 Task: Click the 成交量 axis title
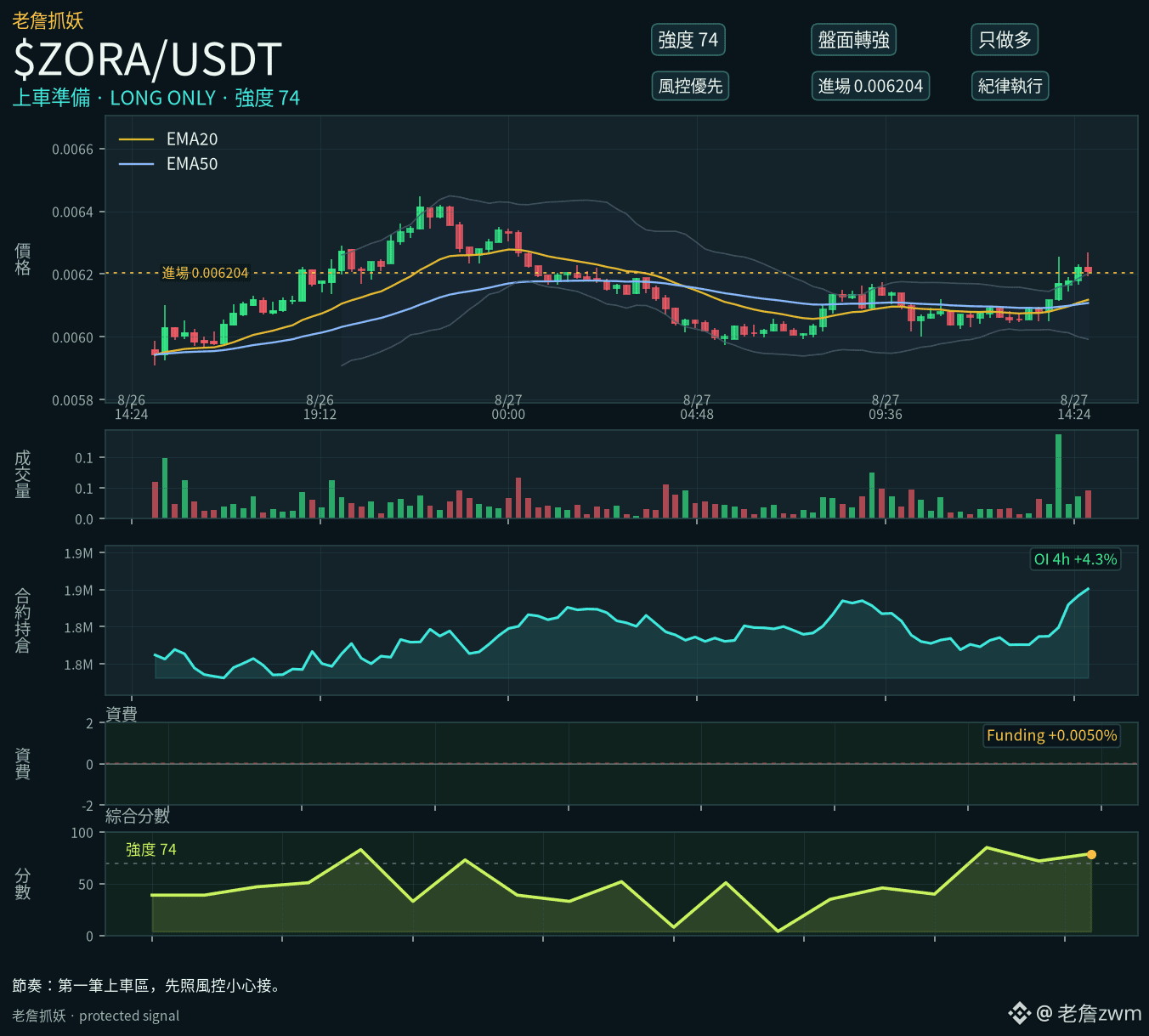click(23, 474)
